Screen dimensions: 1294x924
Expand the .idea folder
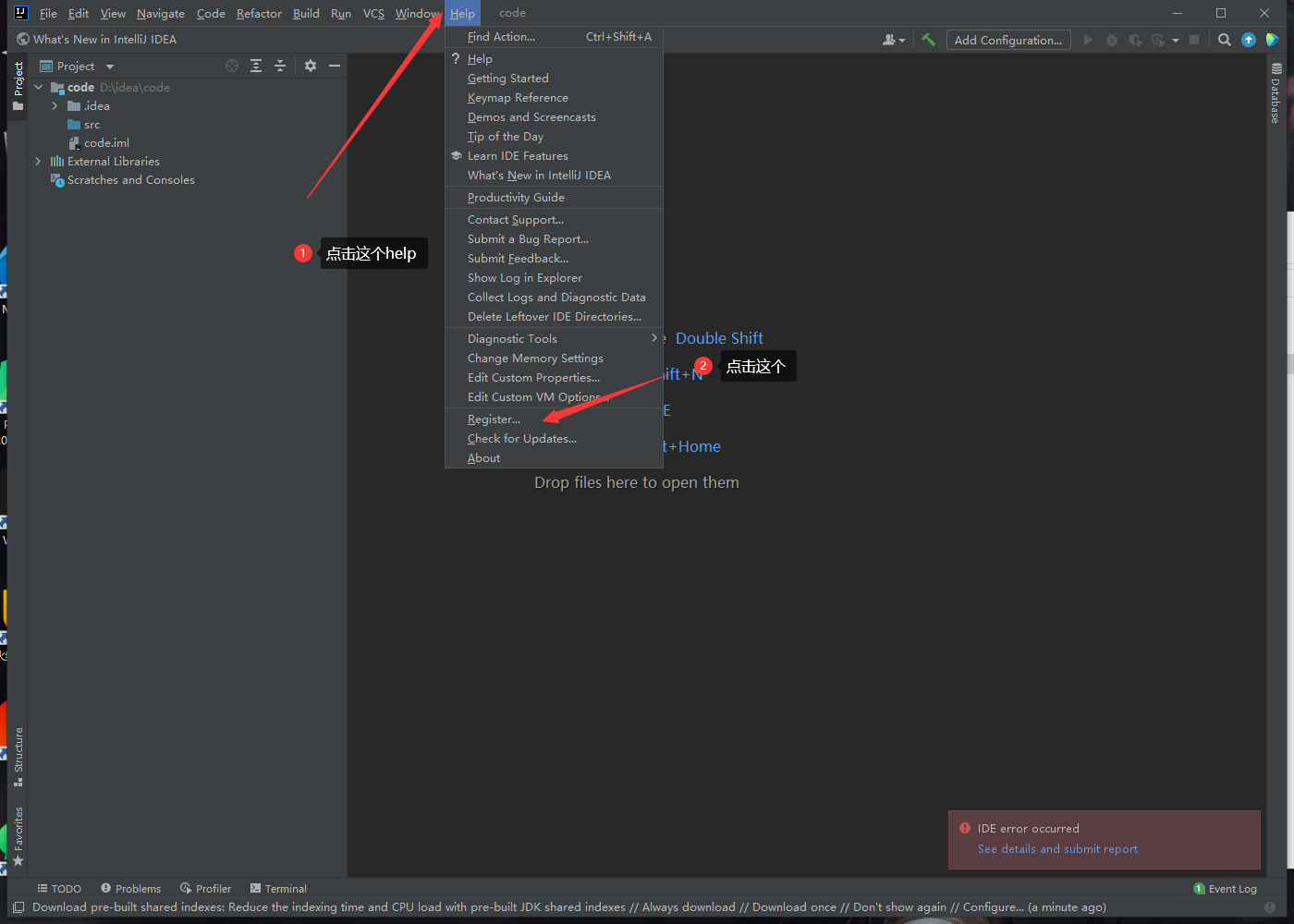click(55, 106)
